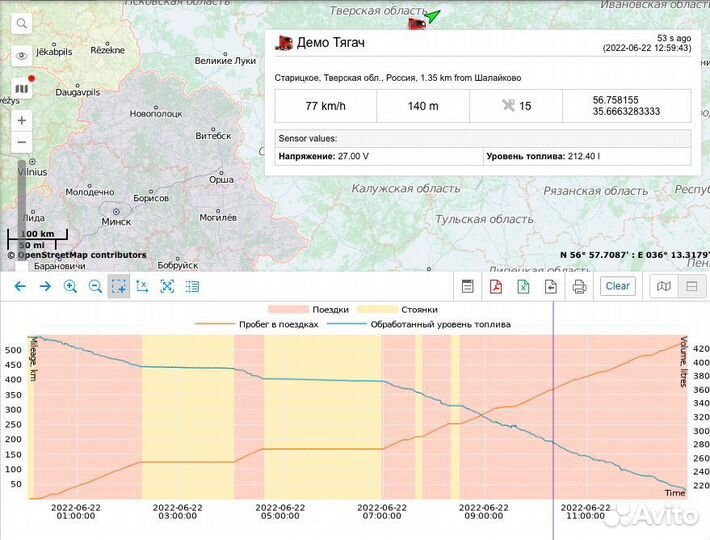The image size is (710, 540).
Task: Zoom out the map with minus button
Action: click(x=22, y=143)
